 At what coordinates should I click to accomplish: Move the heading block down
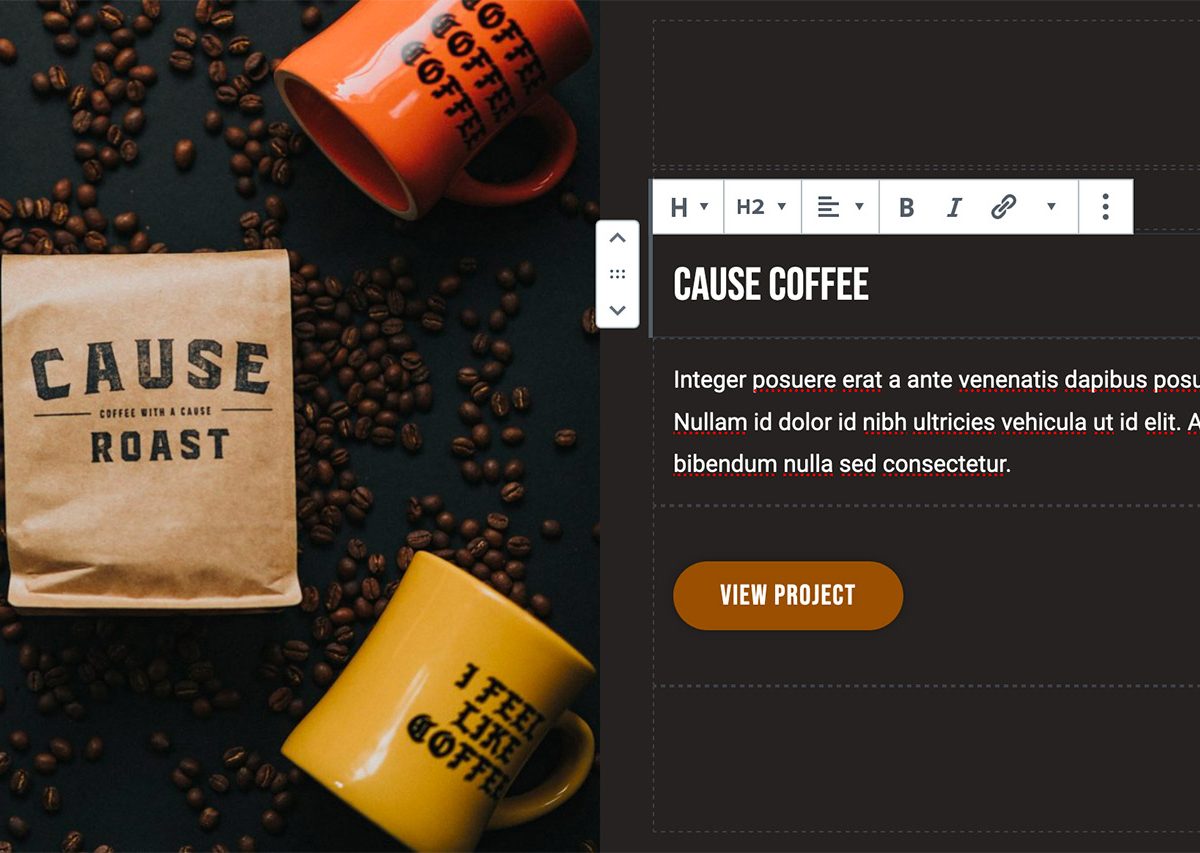[x=618, y=310]
